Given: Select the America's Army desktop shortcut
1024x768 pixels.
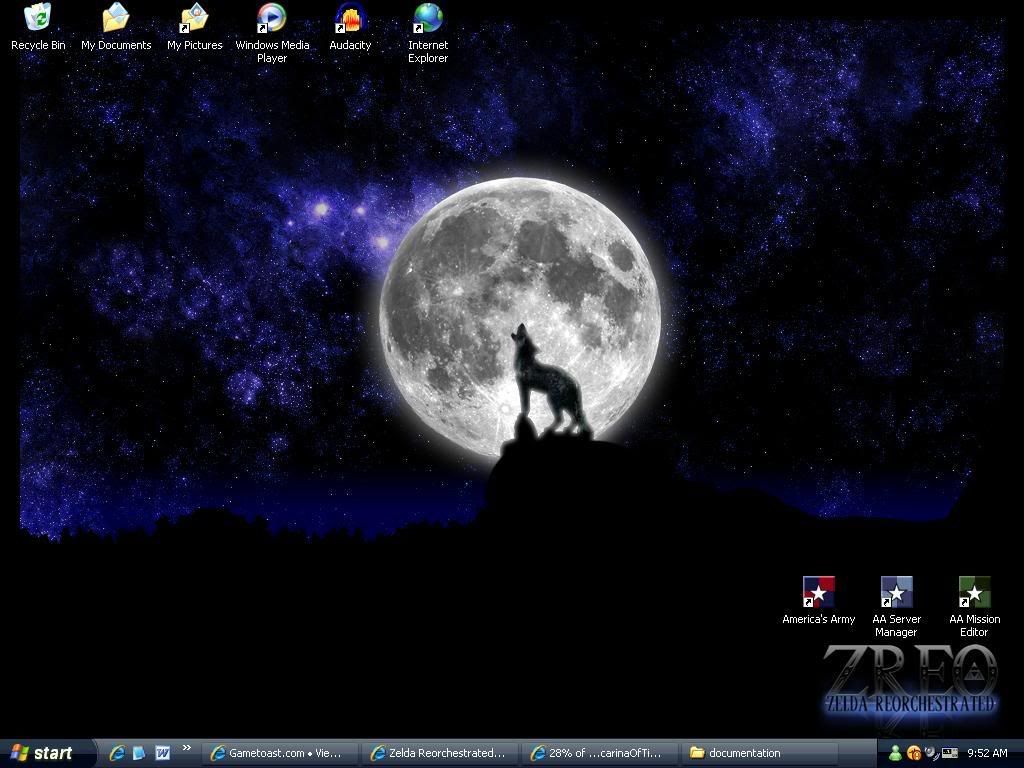Looking at the screenshot, I should click(818, 601).
